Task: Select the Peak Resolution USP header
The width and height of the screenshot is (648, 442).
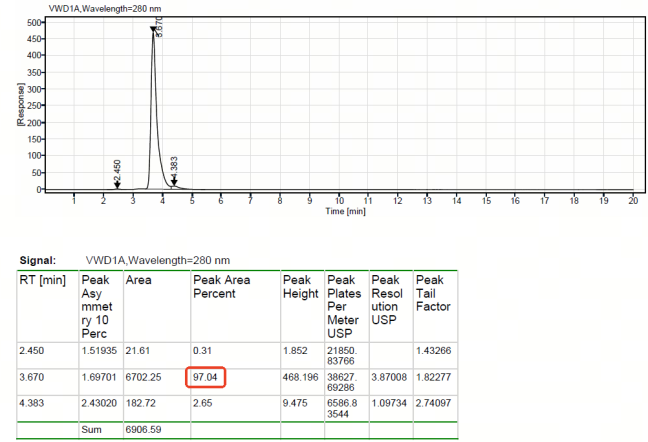Action: pos(387,300)
